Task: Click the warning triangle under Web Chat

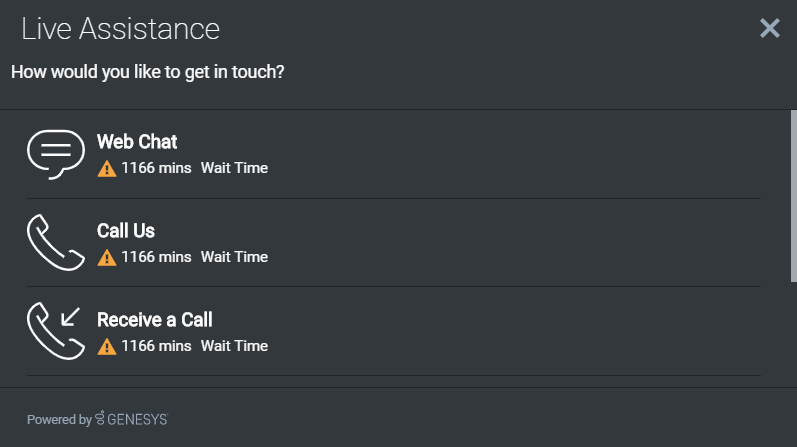Action: [107, 169]
